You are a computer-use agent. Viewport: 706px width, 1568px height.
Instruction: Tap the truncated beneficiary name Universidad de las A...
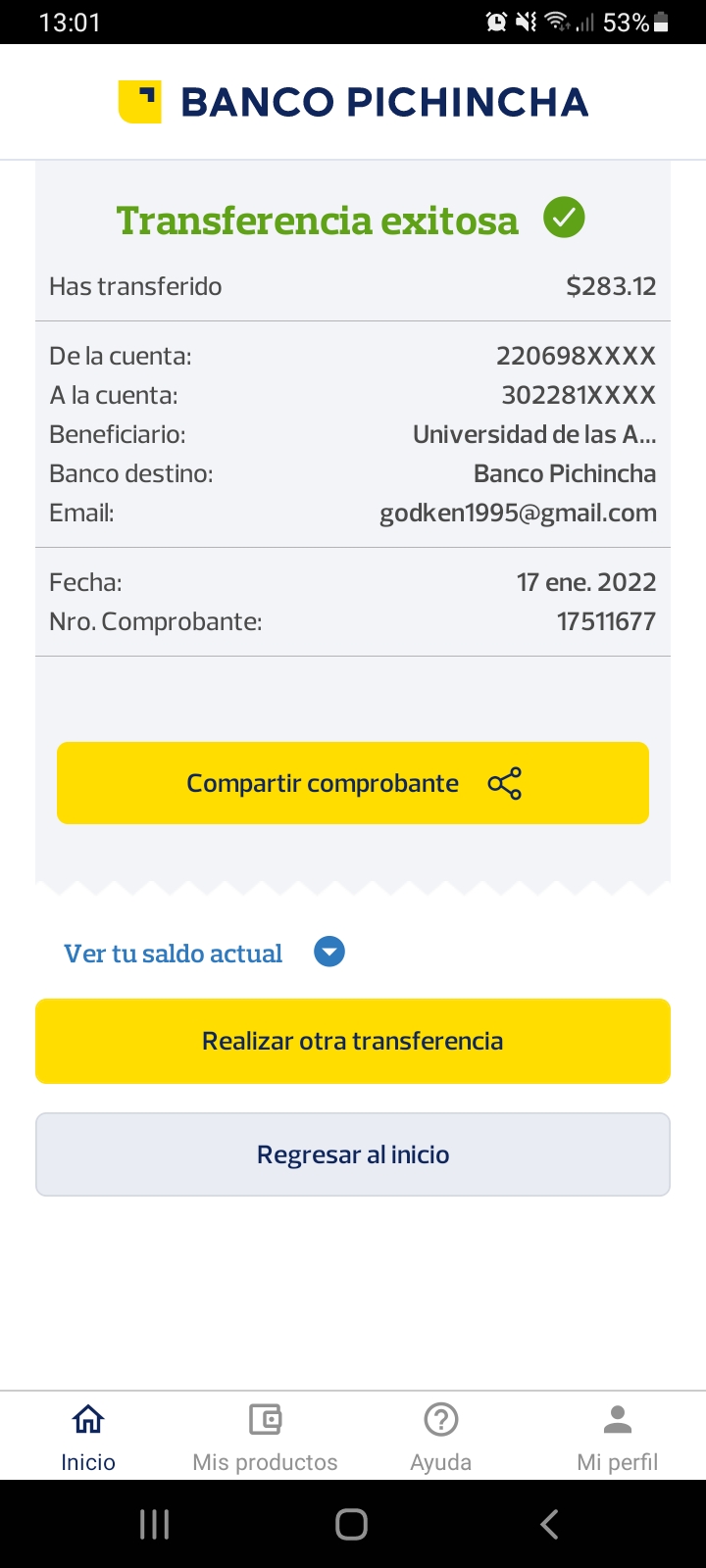pyautogui.click(x=534, y=434)
